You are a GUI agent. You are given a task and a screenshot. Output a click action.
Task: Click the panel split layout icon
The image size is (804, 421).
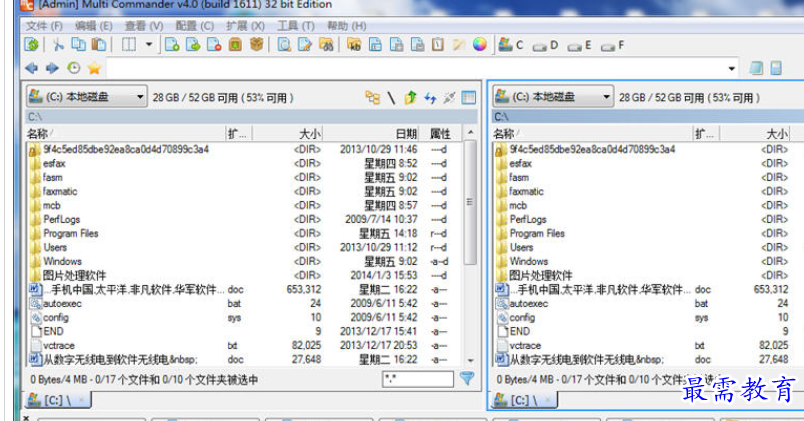[129, 45]
